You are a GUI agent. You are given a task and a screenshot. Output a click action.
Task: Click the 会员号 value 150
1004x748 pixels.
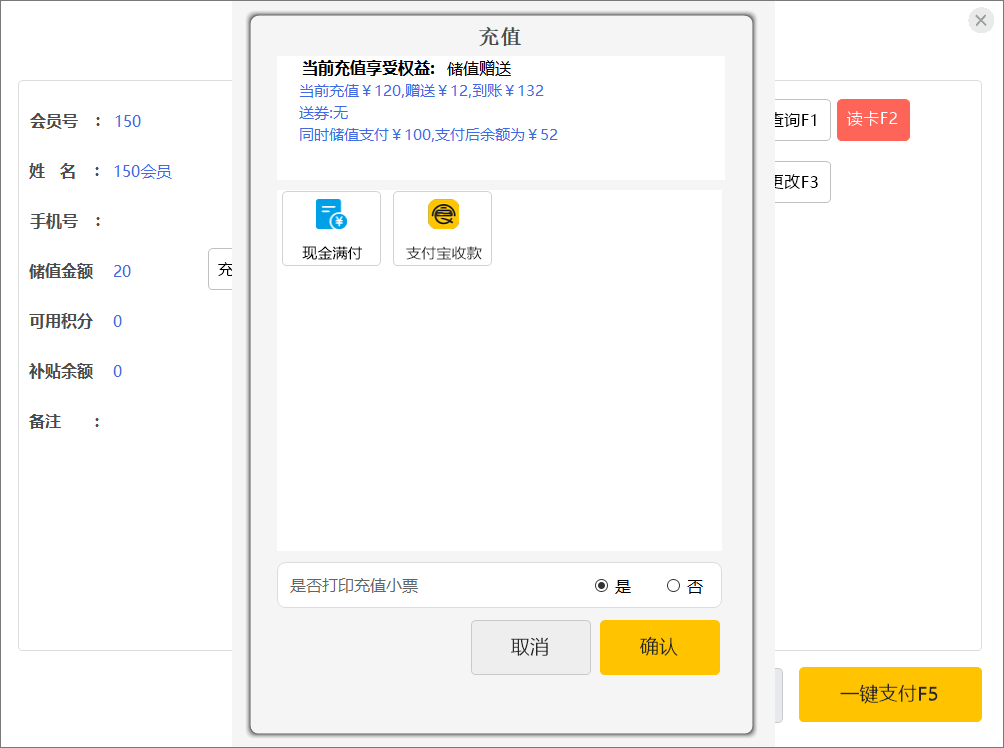pyautogui.click(x=127, y=121)
